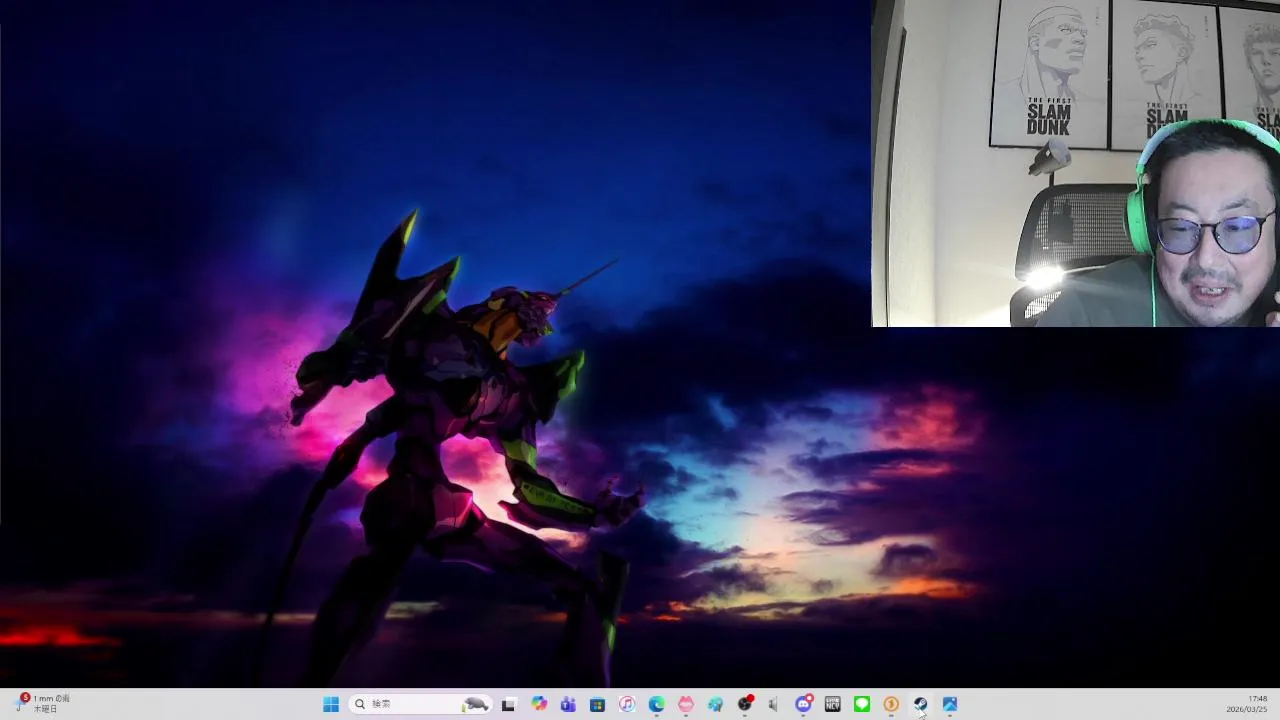Screen dimensions: 1280x720
Task: Open the teal elephant icon app
Action: [x=715, y=704]
